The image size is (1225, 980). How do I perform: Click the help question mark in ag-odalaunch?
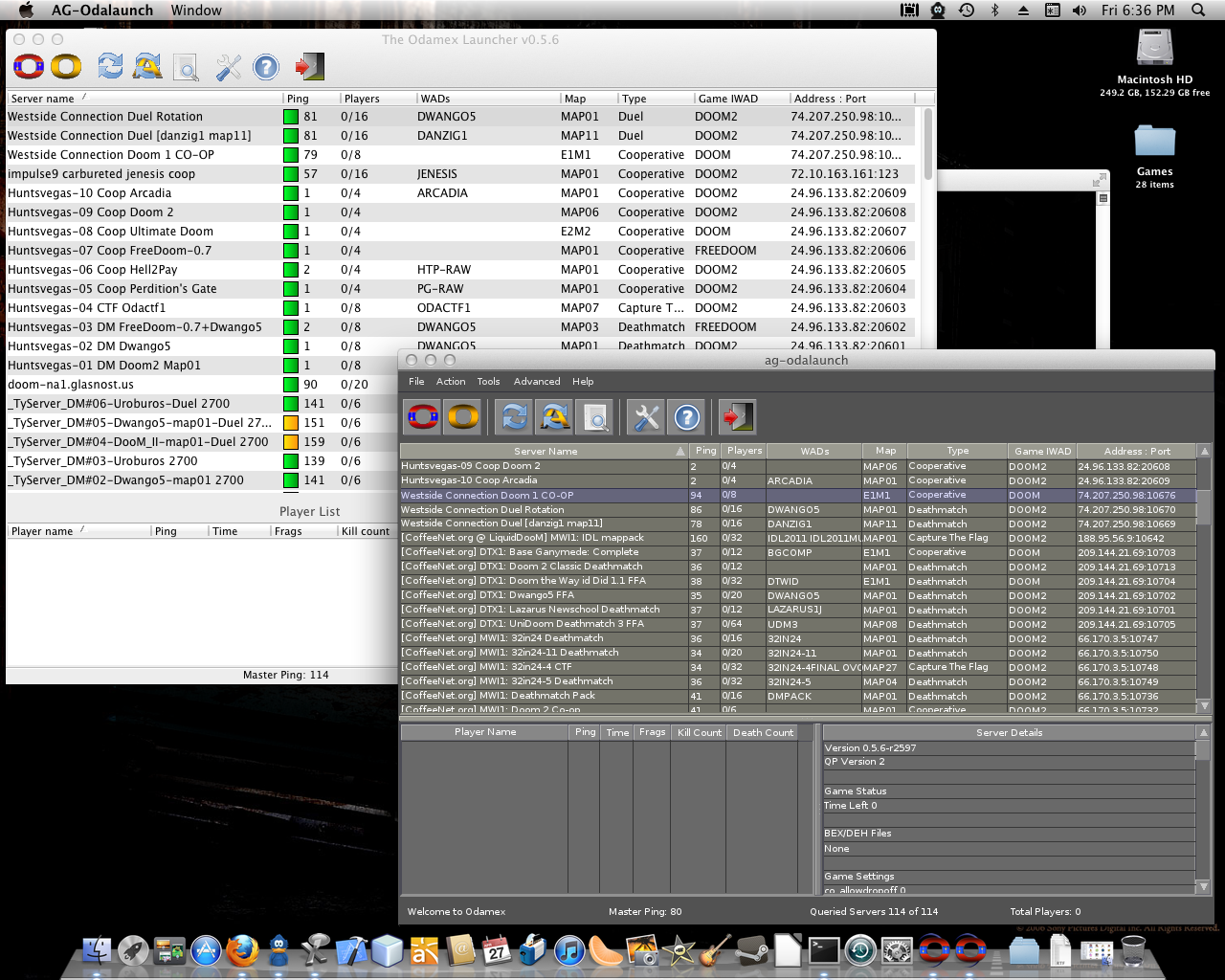(687, 417)
